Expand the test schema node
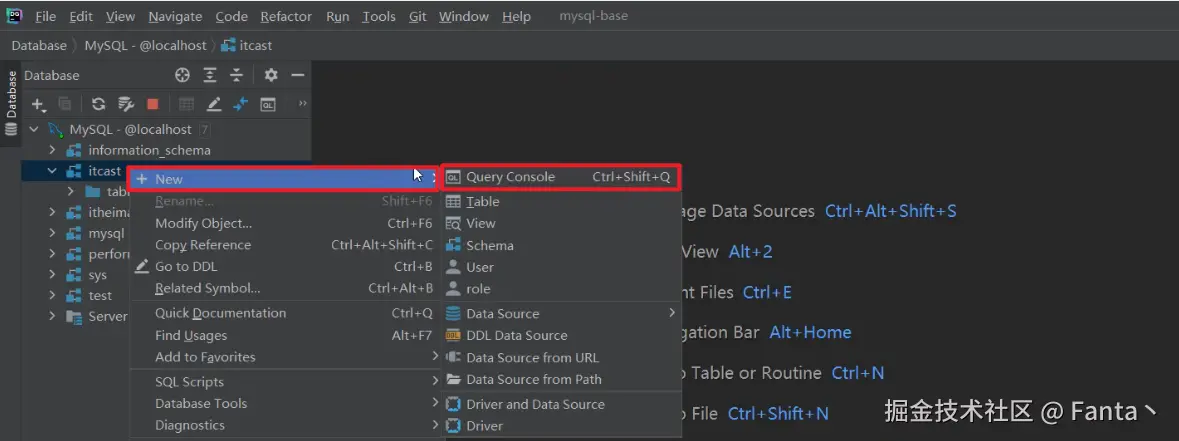 [x=52, y=295]
